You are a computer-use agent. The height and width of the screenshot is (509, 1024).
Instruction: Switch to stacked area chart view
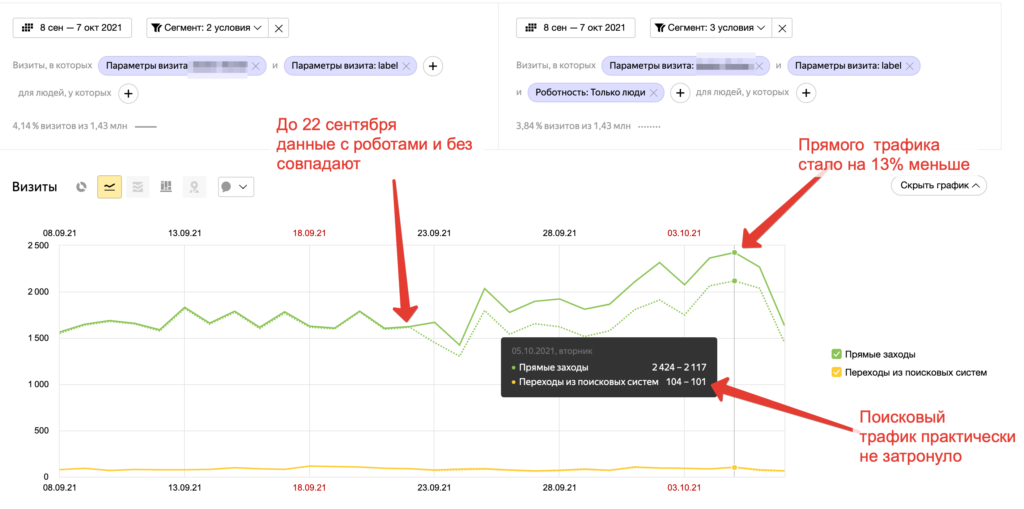point(138,187)
